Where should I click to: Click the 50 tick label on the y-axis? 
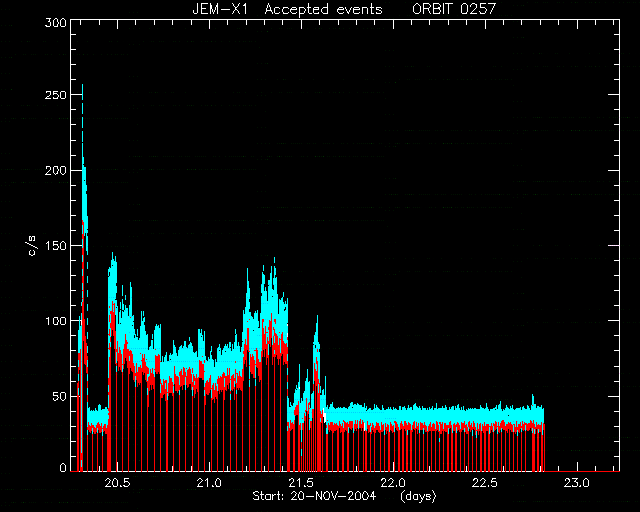tap(59, 396)
